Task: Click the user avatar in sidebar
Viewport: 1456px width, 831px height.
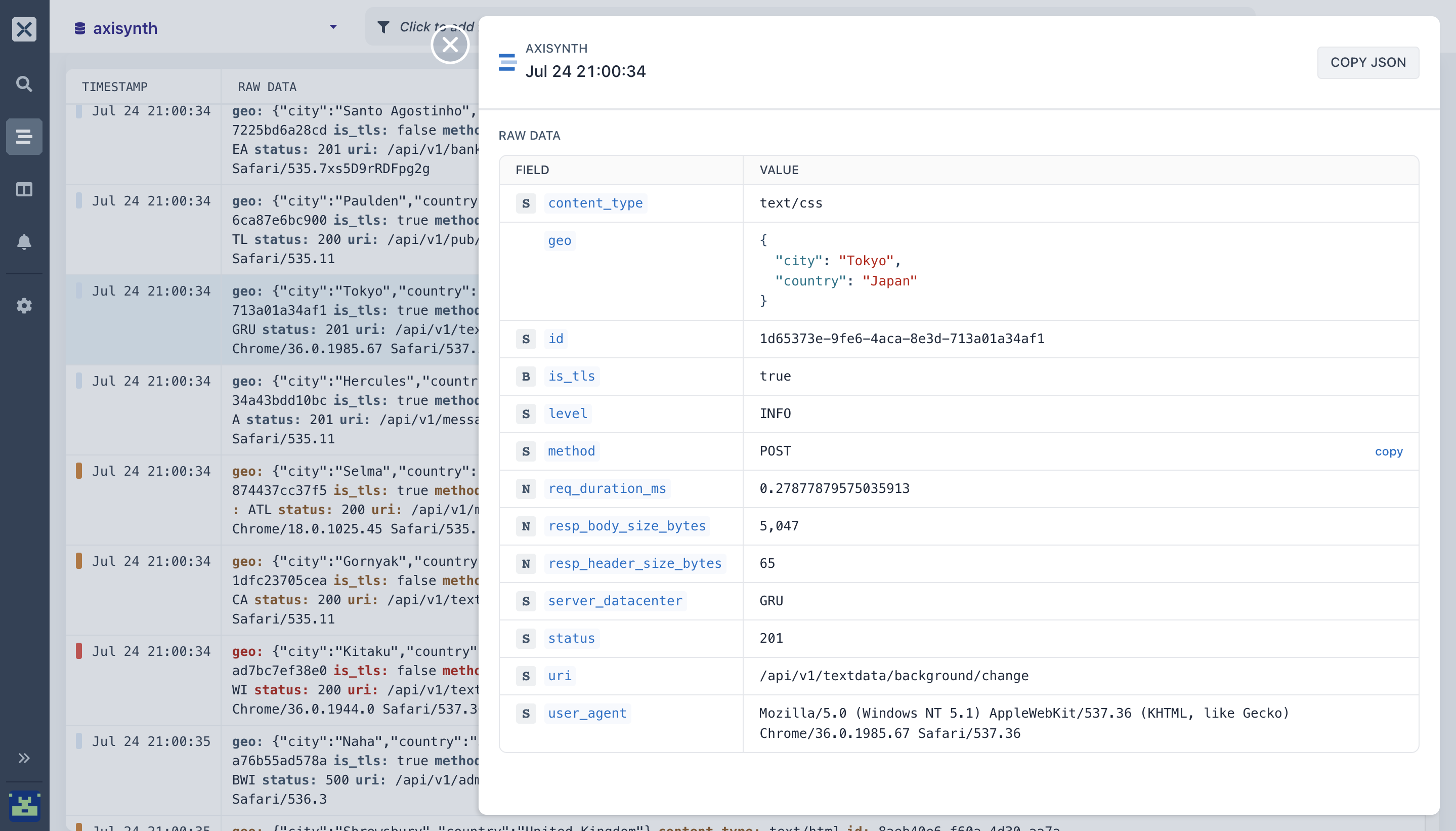Action: 24,805
